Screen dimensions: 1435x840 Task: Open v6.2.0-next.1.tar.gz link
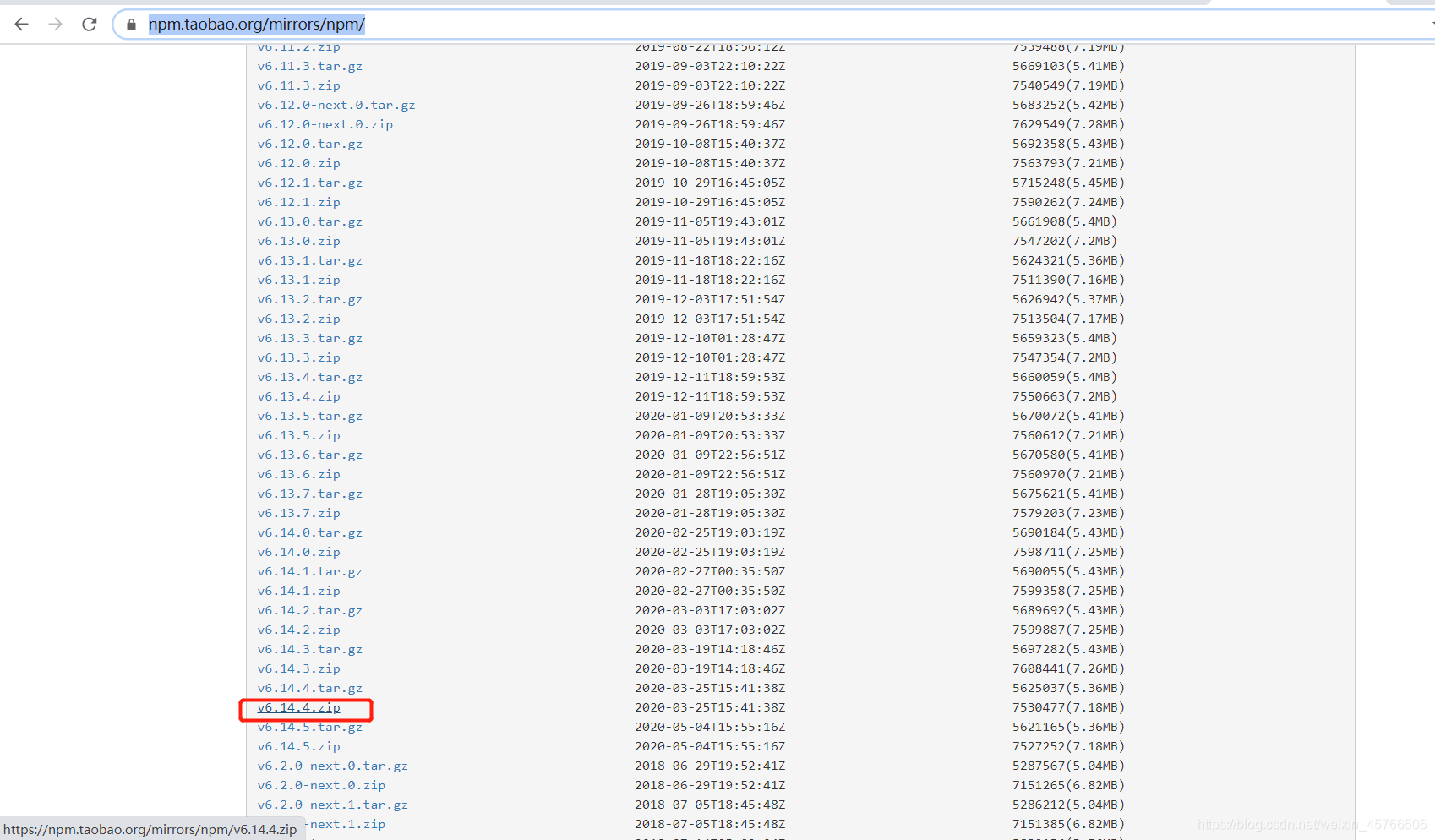tap(333, 805)
